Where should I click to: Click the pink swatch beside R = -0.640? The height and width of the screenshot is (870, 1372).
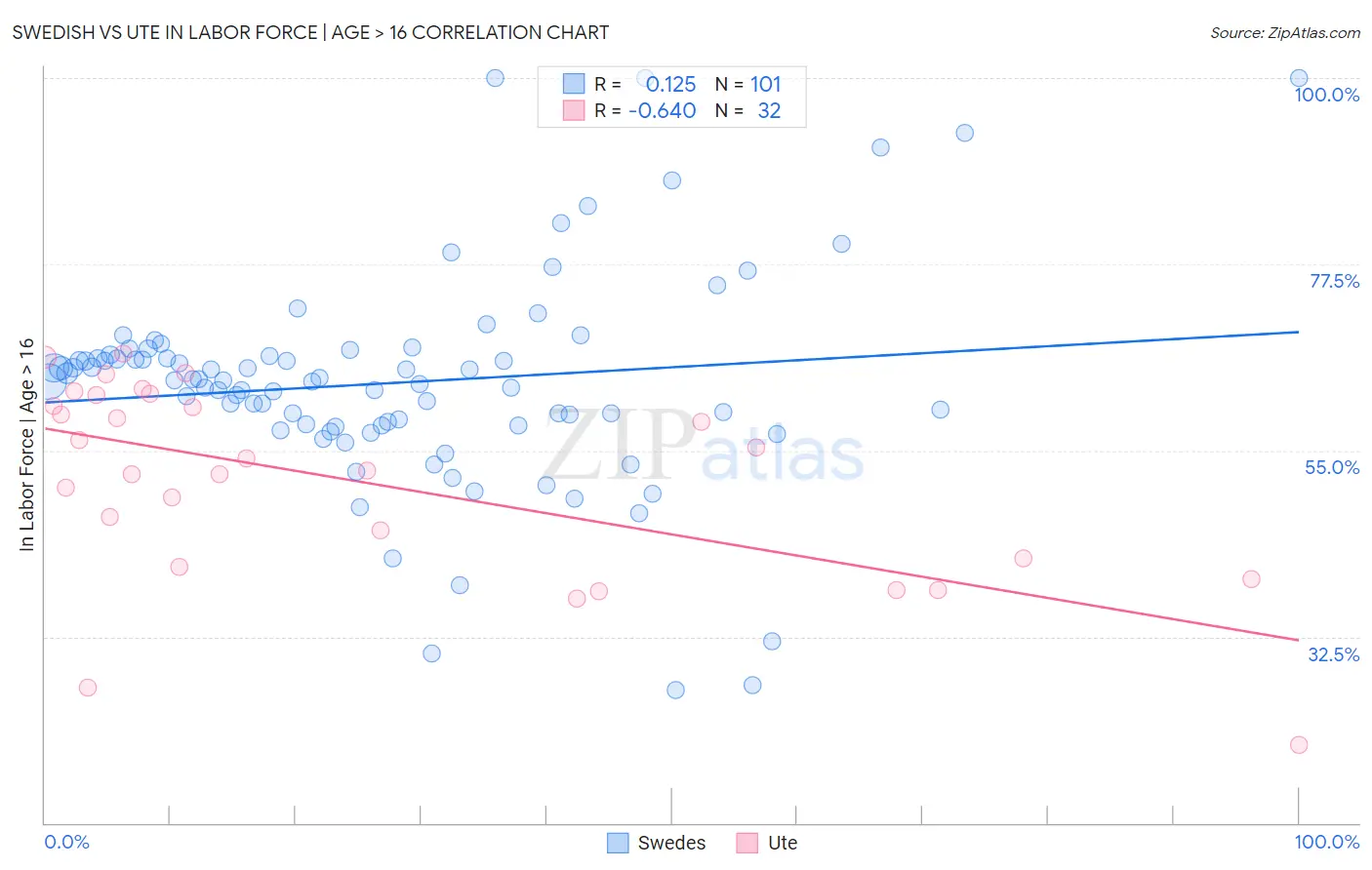pyautogui.click(x=574, y=110)
